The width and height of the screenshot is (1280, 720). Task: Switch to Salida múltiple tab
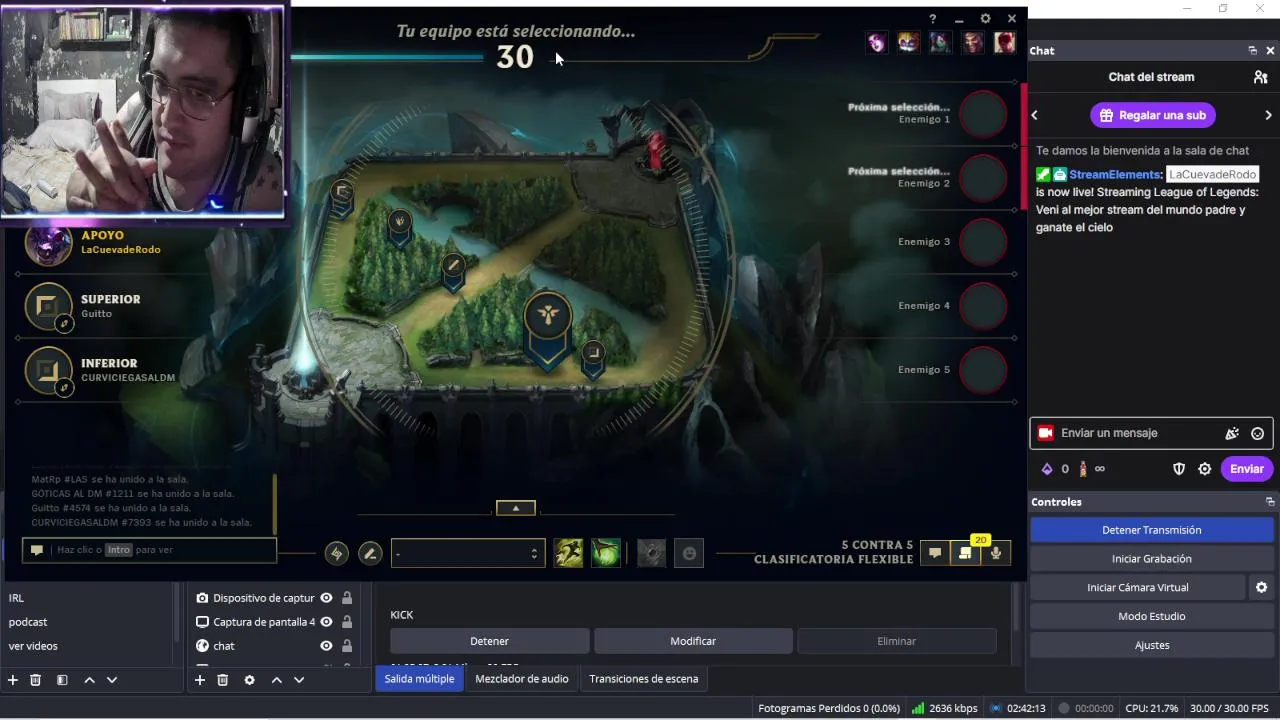419,679
